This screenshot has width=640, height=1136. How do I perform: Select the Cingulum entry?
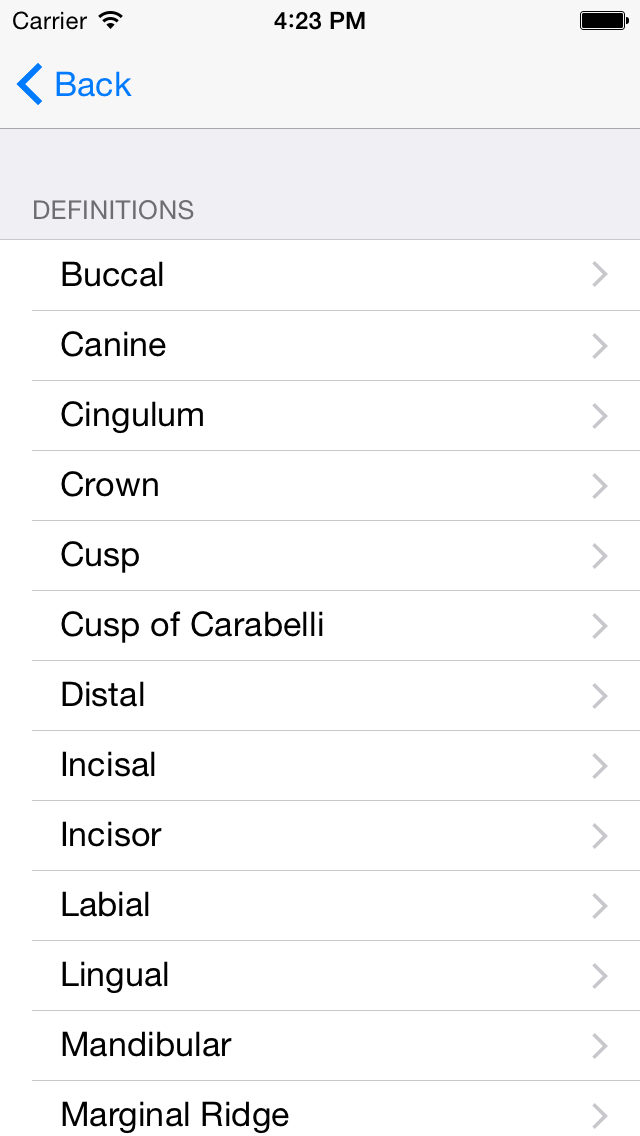tap(132, 415)
